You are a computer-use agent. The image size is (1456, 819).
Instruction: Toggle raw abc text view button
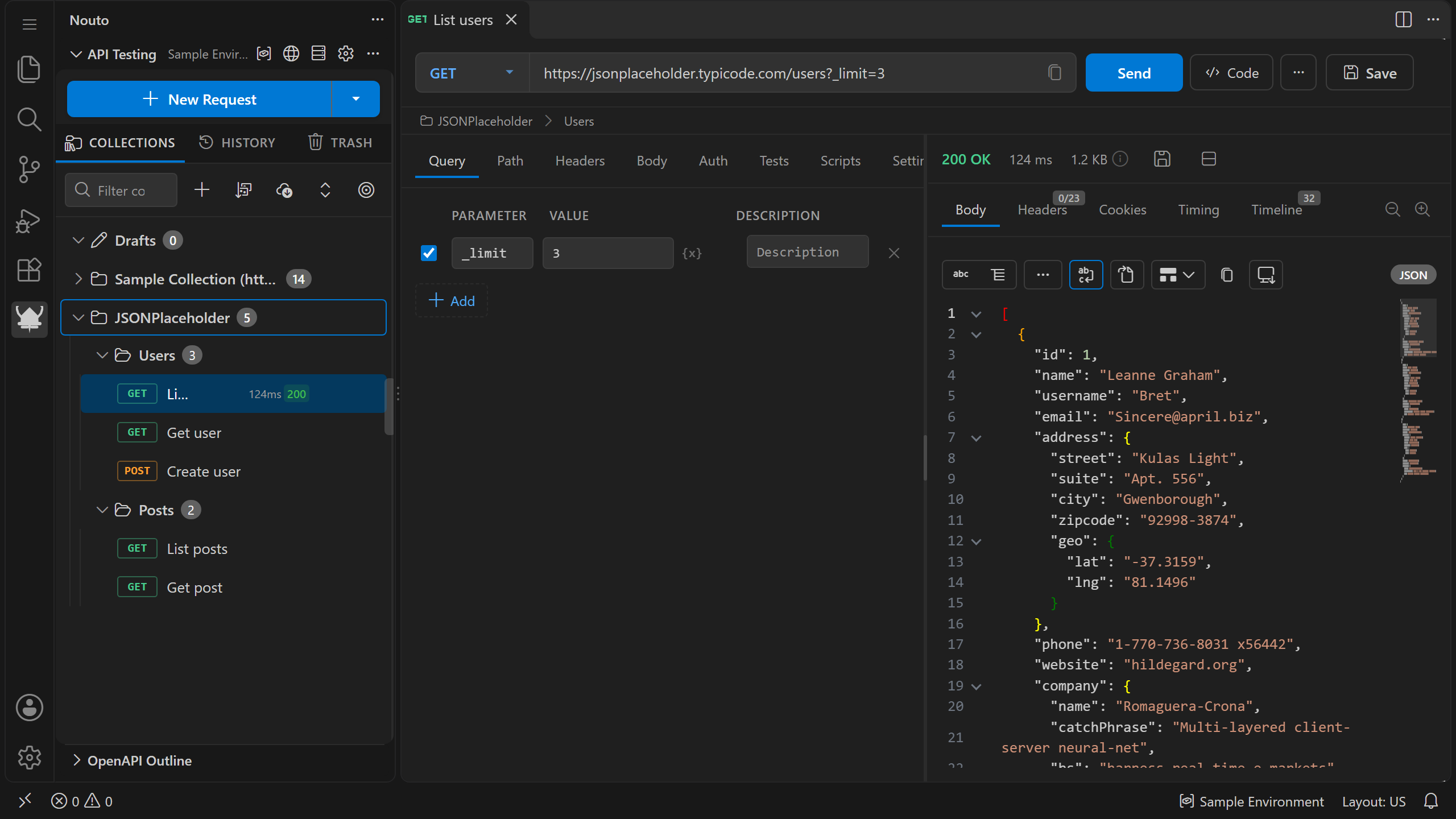961,275
